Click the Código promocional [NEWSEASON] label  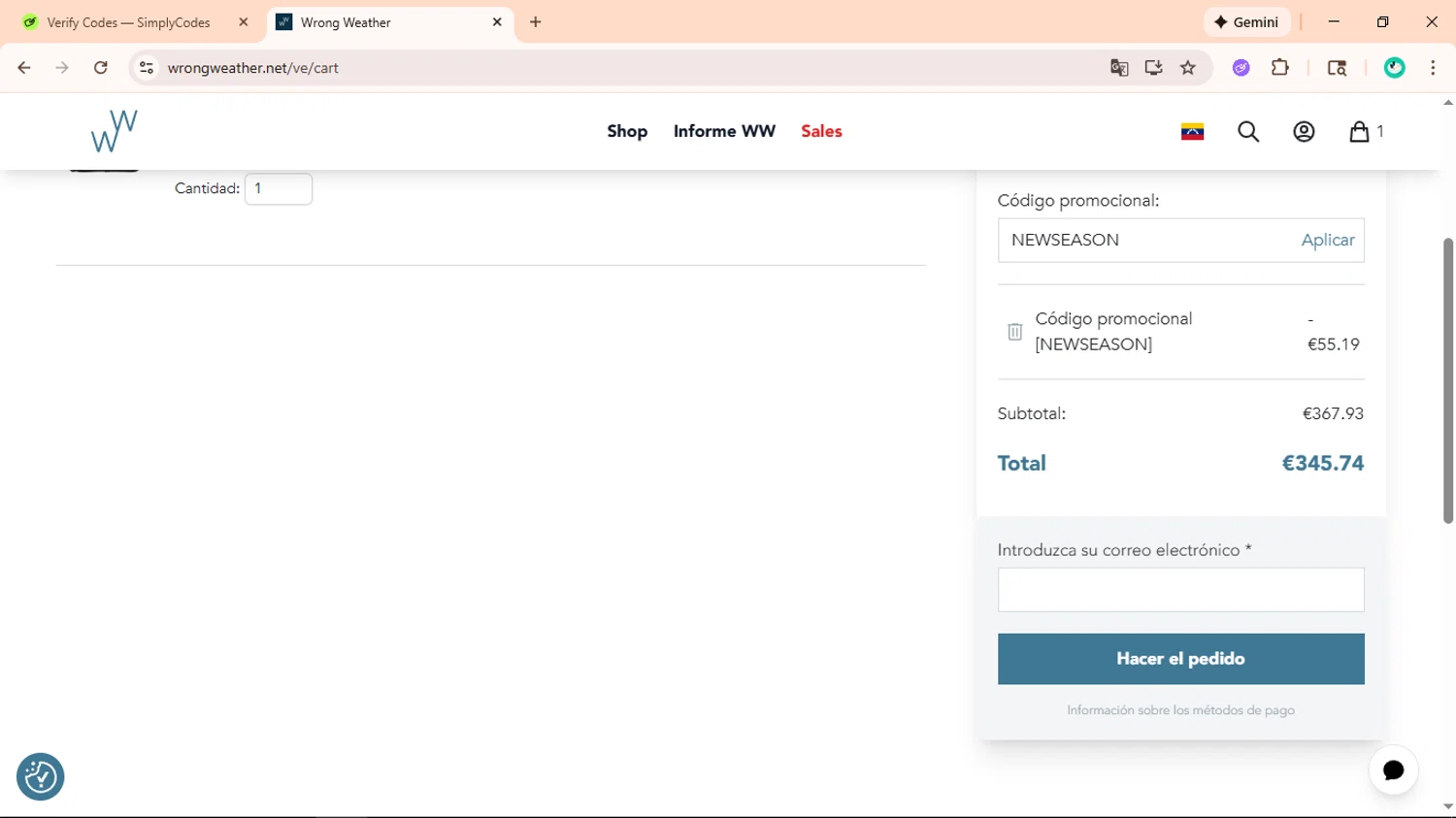[x=1113, y=332]
